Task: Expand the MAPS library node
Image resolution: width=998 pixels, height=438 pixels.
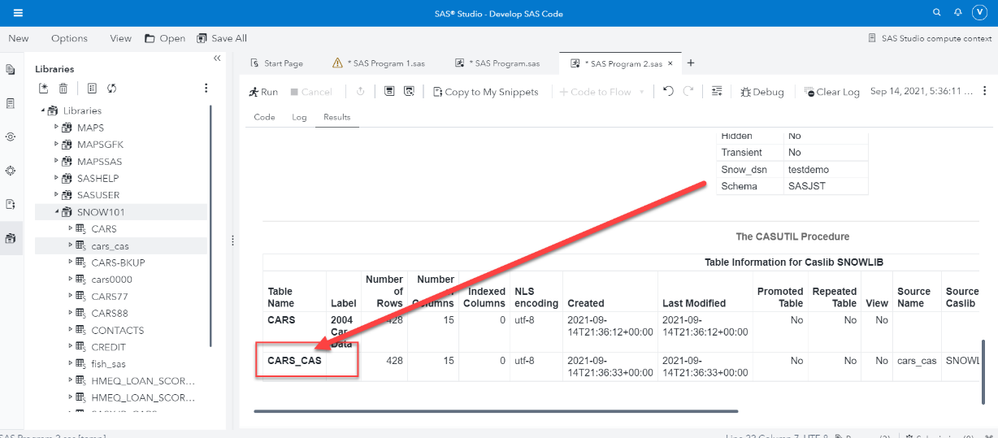Action: 57,128
